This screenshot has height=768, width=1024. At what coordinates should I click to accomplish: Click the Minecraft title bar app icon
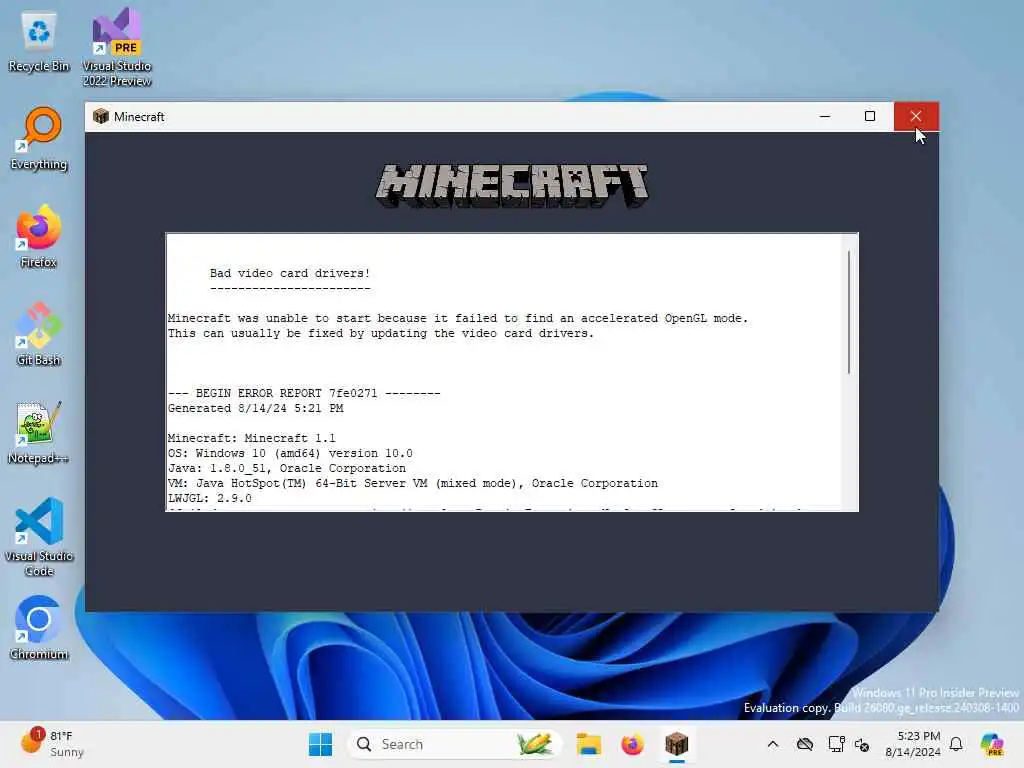click(x=101, y=116)
